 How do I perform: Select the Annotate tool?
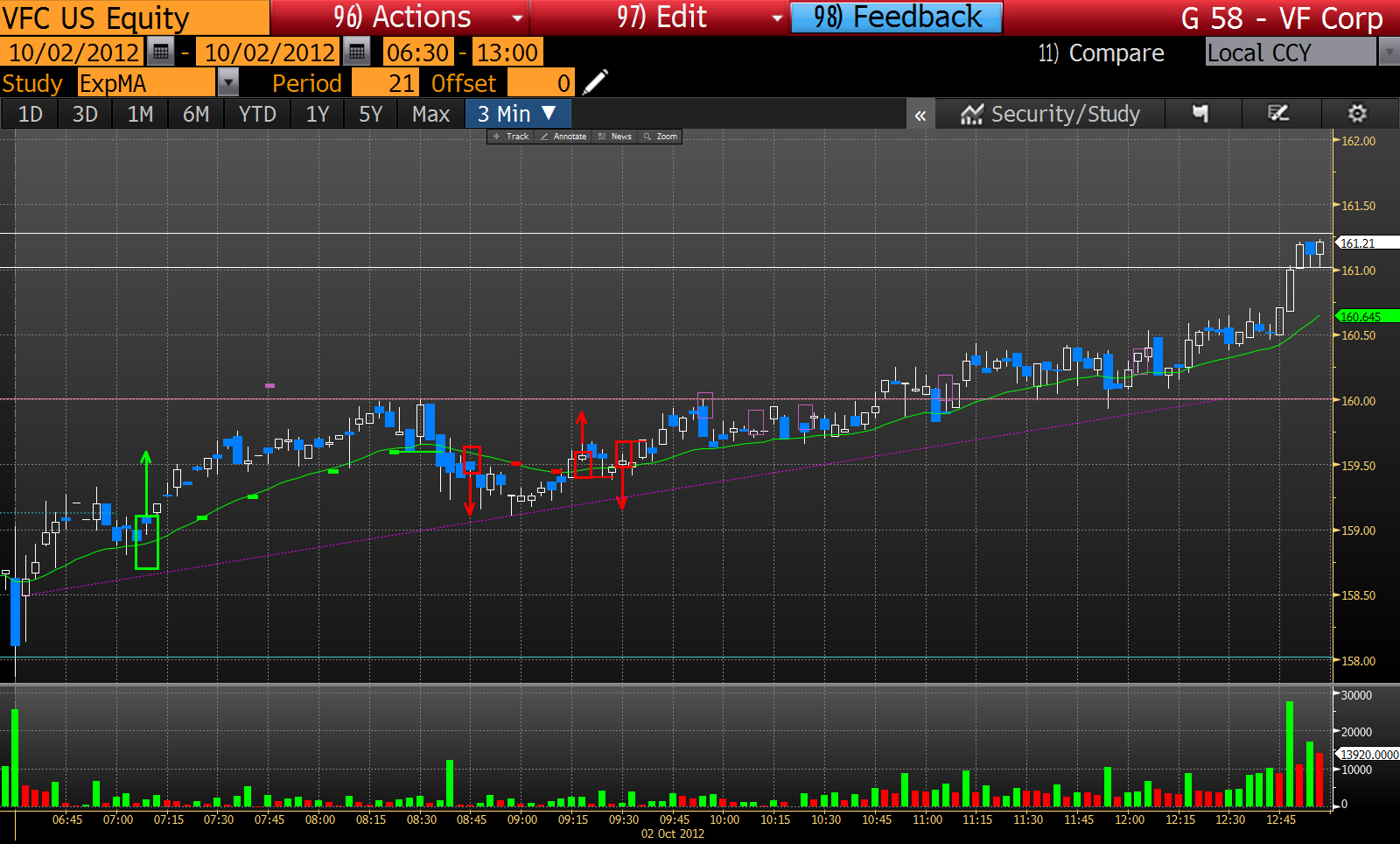coord(563,137)
